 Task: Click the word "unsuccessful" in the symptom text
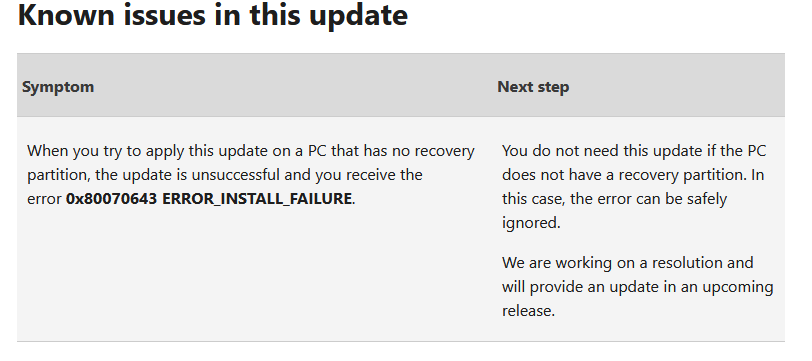[x=236, y=175]
